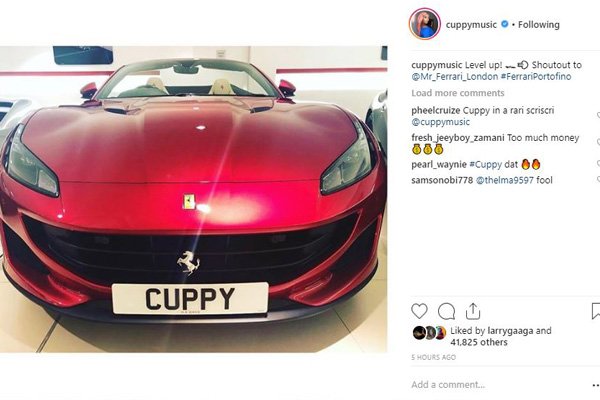
Task: Share the post with the arrow icon
Action: point(473,311)
